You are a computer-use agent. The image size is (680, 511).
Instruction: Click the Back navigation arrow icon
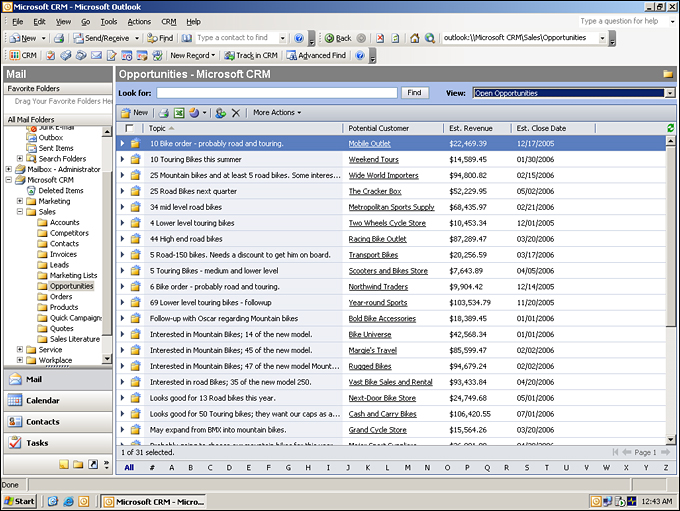[x=330, y=38]
